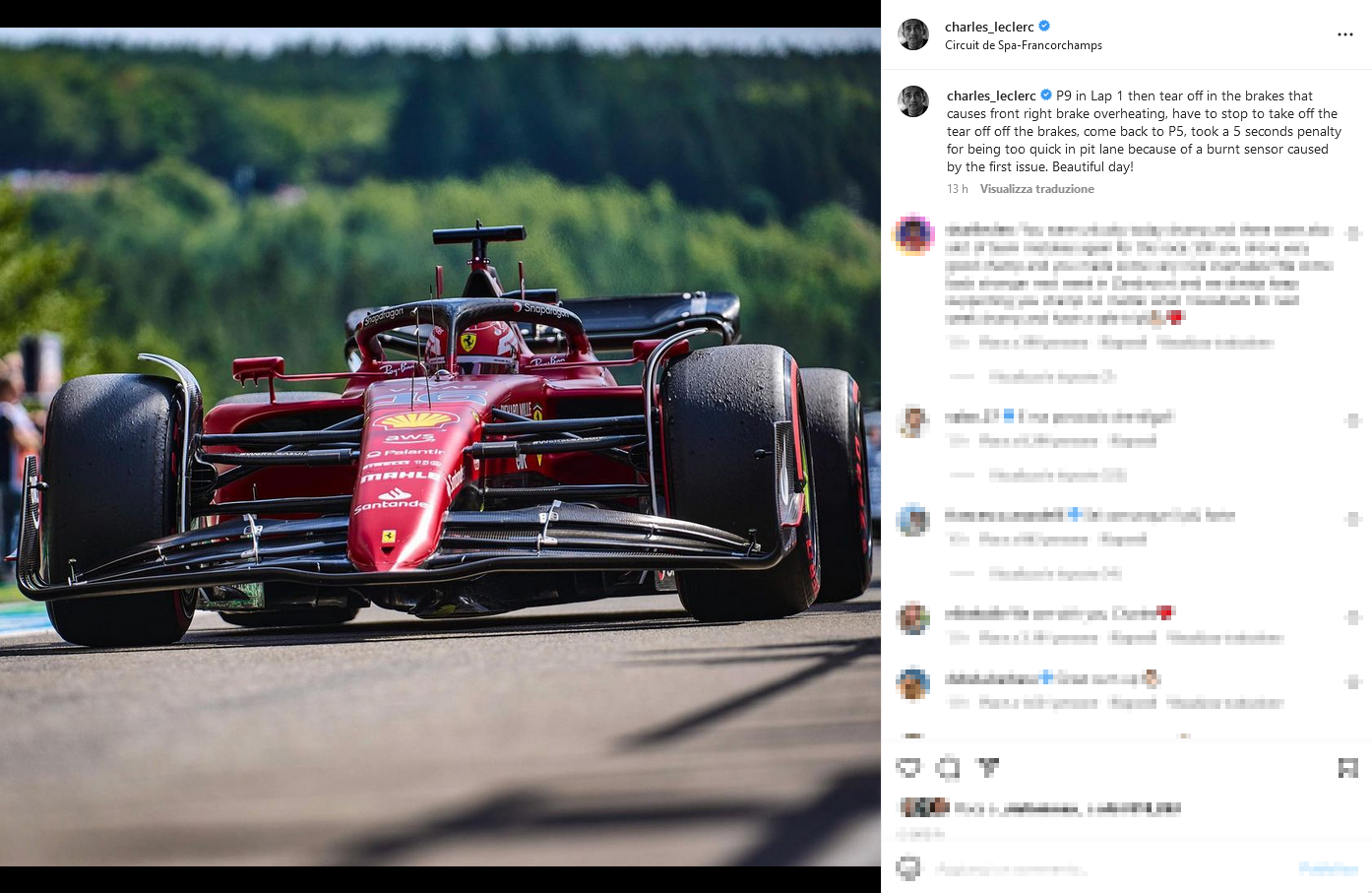The image size is (1372, 893).
Task: Open the likes list avatars below icons
Action: point(924,808)
